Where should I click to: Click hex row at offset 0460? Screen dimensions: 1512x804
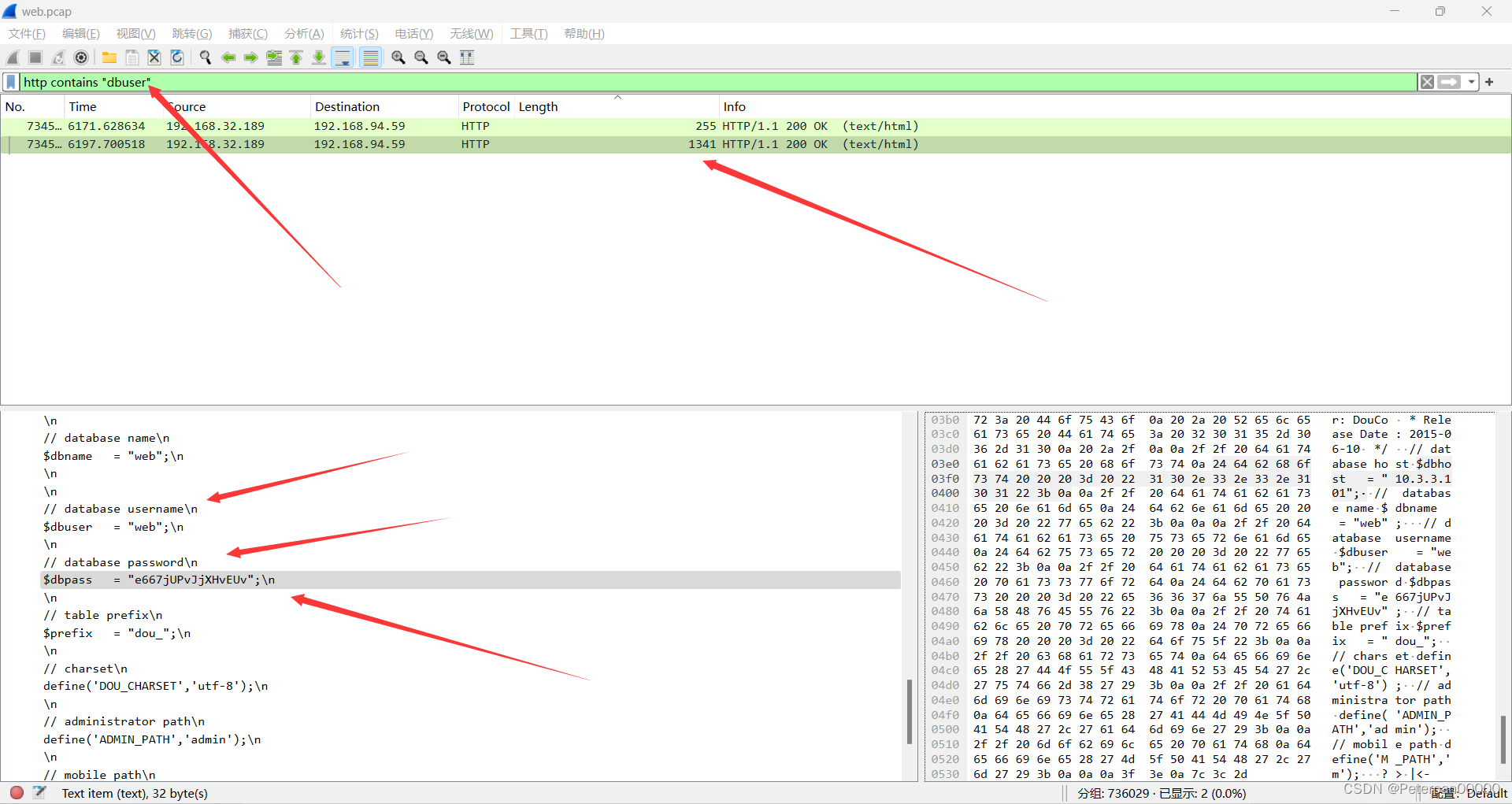1191,582
